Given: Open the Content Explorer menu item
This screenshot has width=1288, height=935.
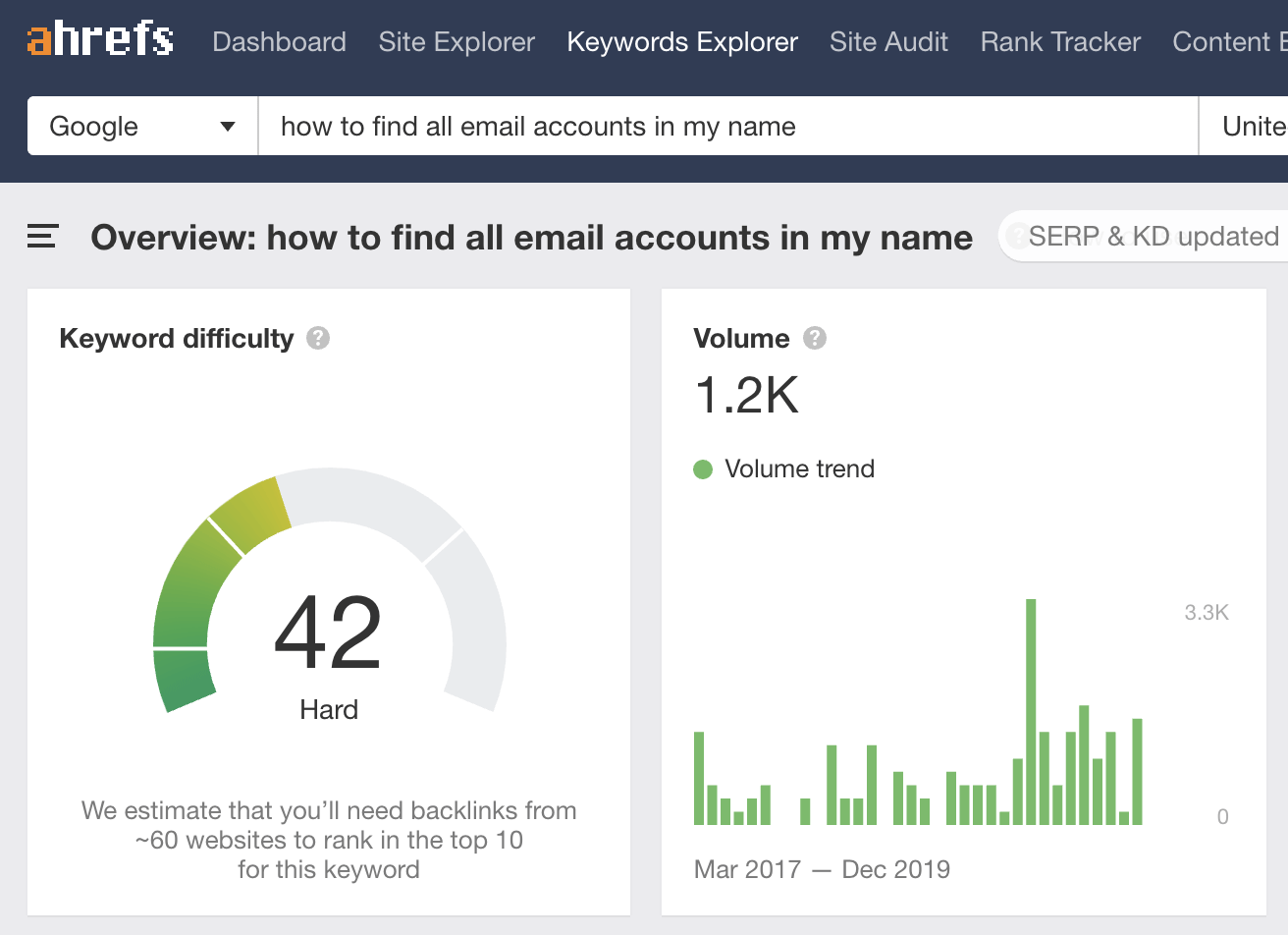Looking at the screenshot, I should 1228,42.
